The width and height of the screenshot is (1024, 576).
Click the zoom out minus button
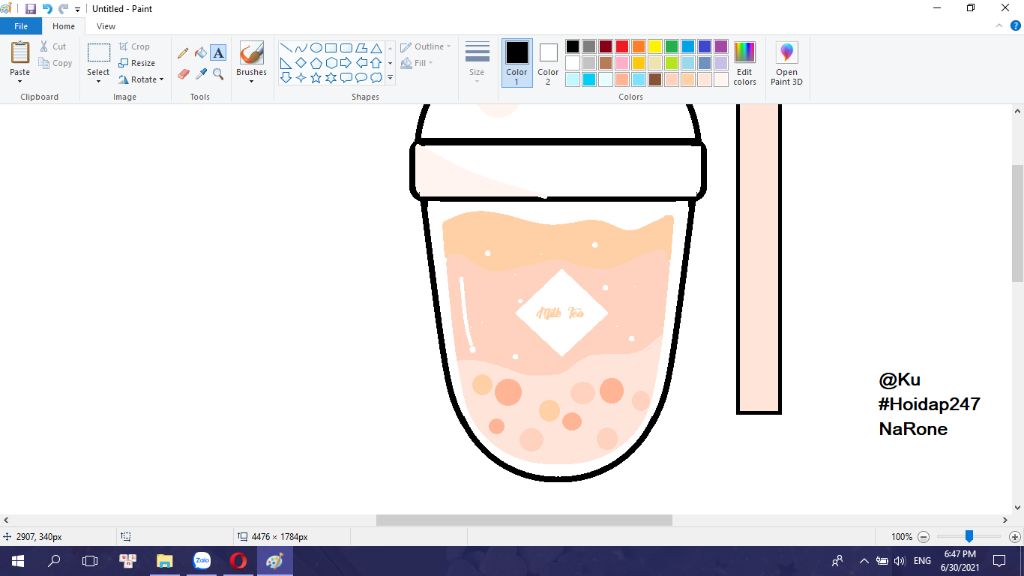923,537
